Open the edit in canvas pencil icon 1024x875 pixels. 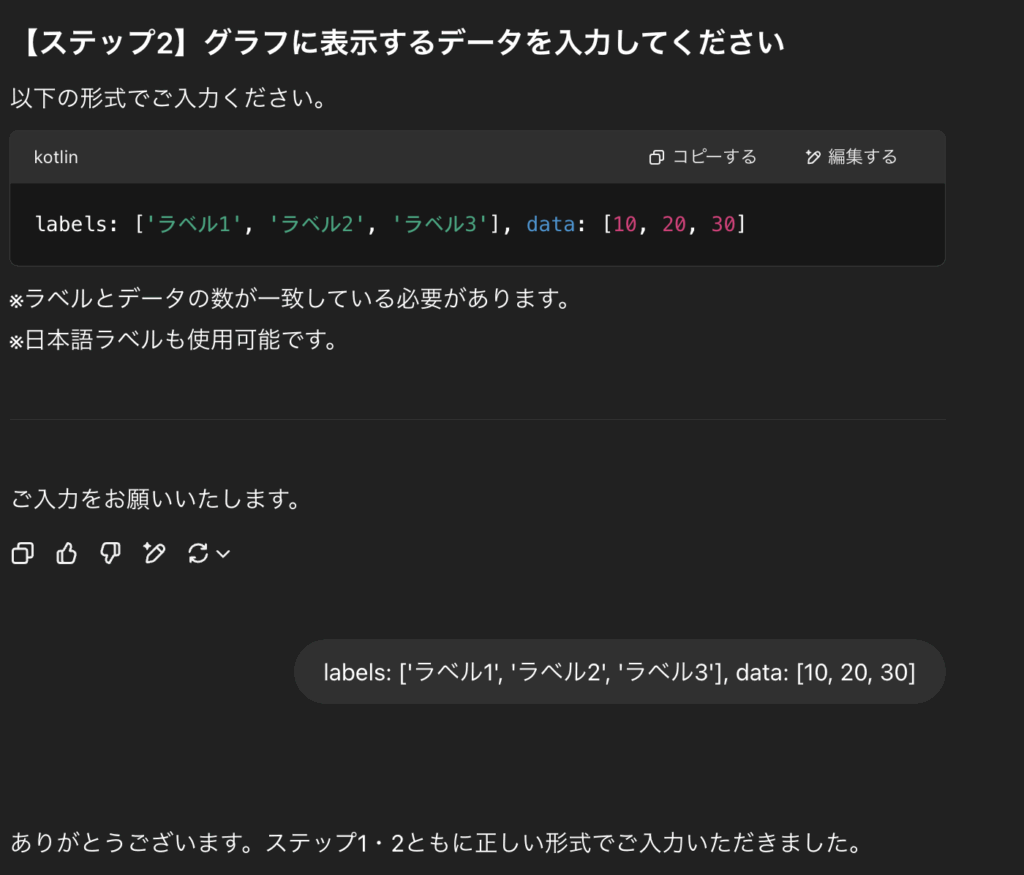point(154,553)
